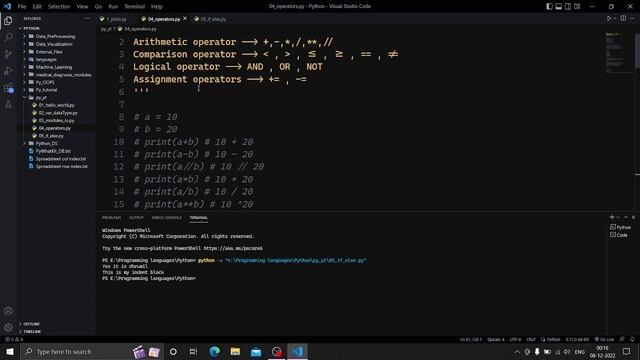The width and height of the screenshot is (640, 360).
Task: Expand the Outline section
Action: [31, 324]
